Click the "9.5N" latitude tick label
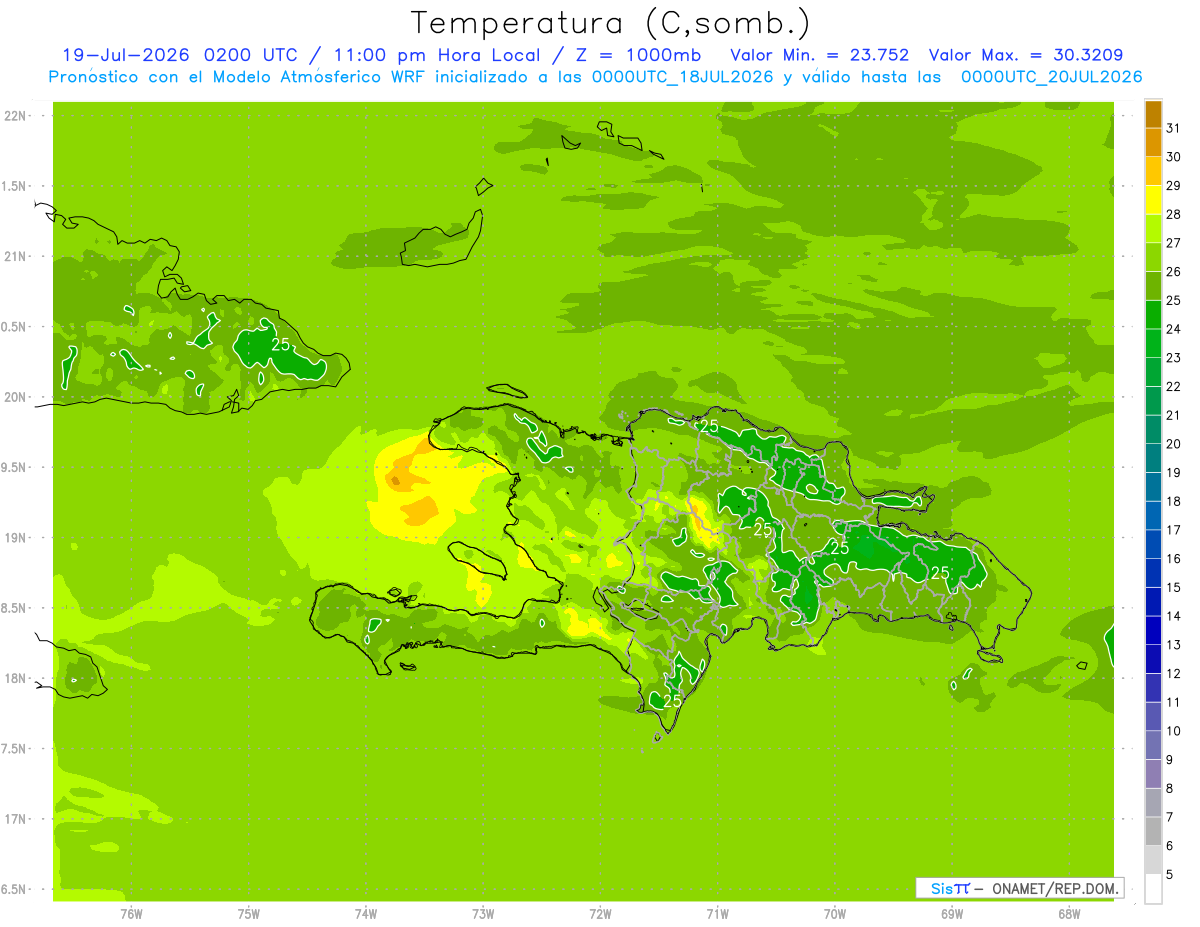 pyautogui.click(x=15, y=468)
